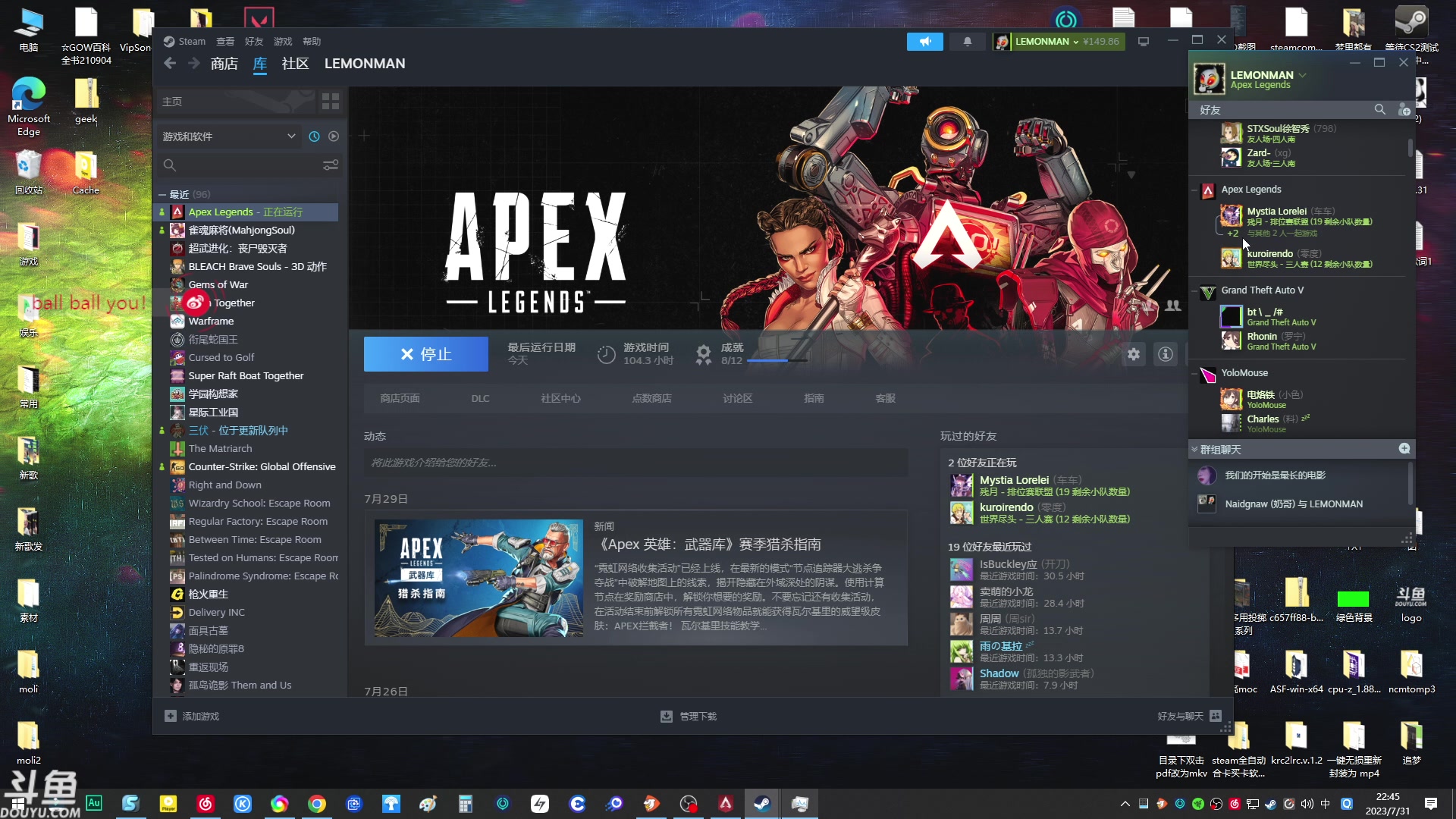Collapse the YoloMouse friends group
This screenshot has height=819, width=1456.
pos(1195,373)
